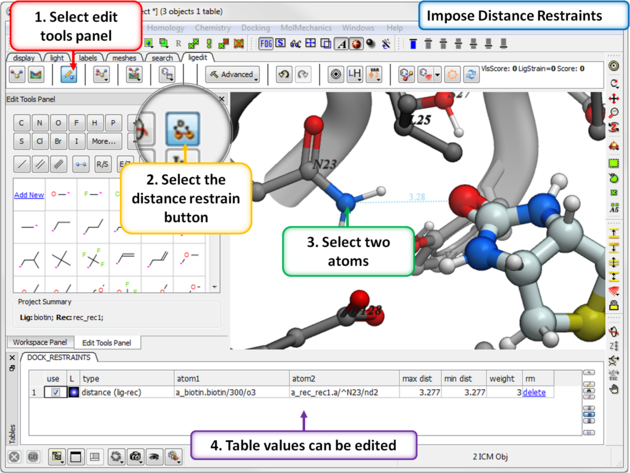The width and height of the screenshot is (630, 473).
Task: Toggle the L column indicator in row 1
Action: pyautogui.click(x=73, y=393)
